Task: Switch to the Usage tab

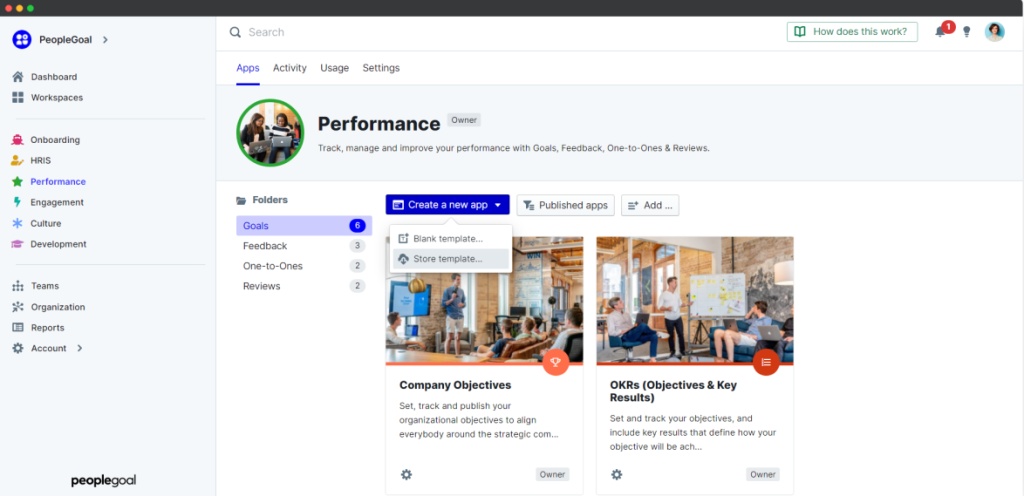Action: click(334, 68)
